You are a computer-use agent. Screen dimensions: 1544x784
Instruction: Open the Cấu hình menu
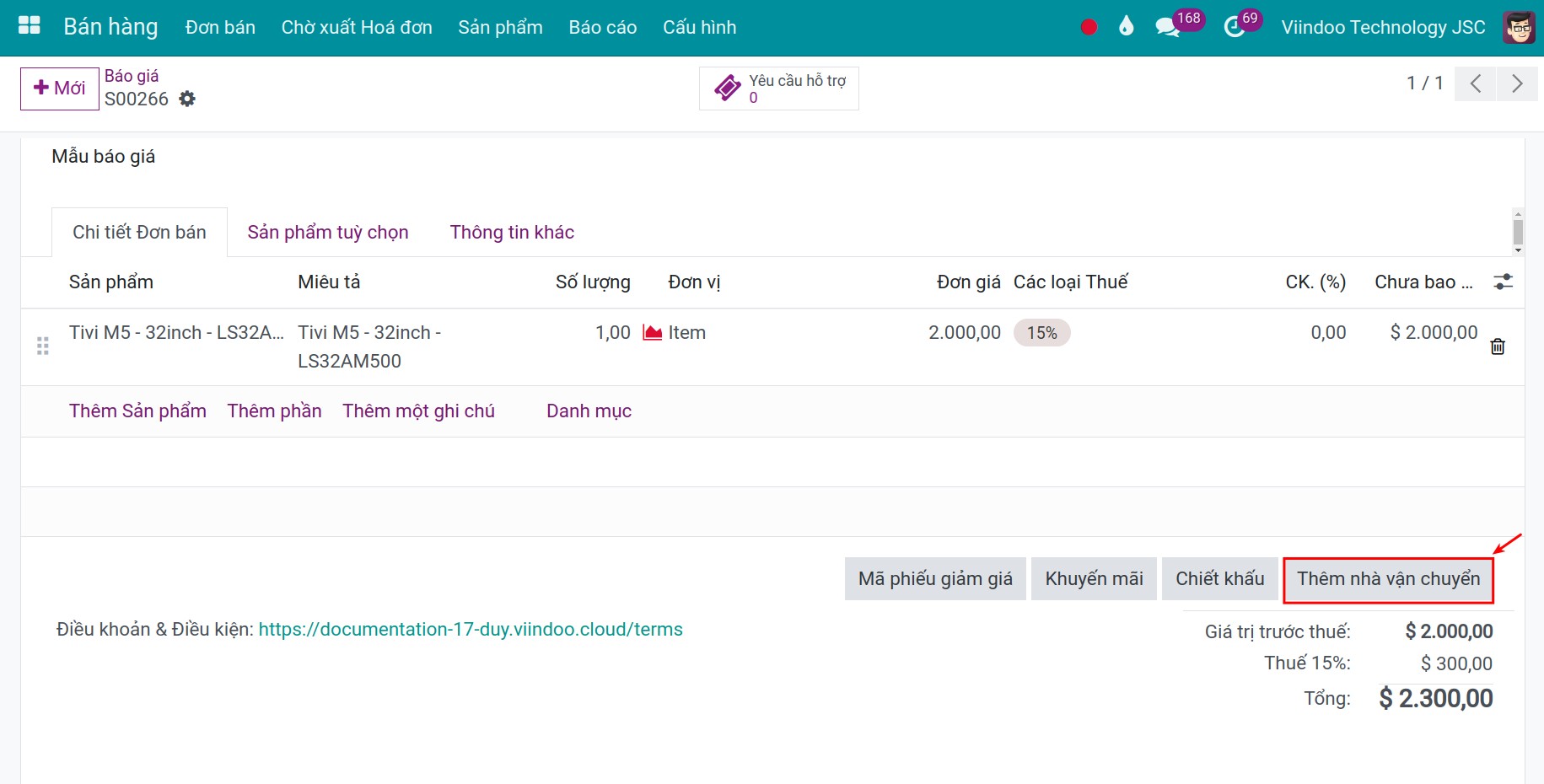point(699,27)
